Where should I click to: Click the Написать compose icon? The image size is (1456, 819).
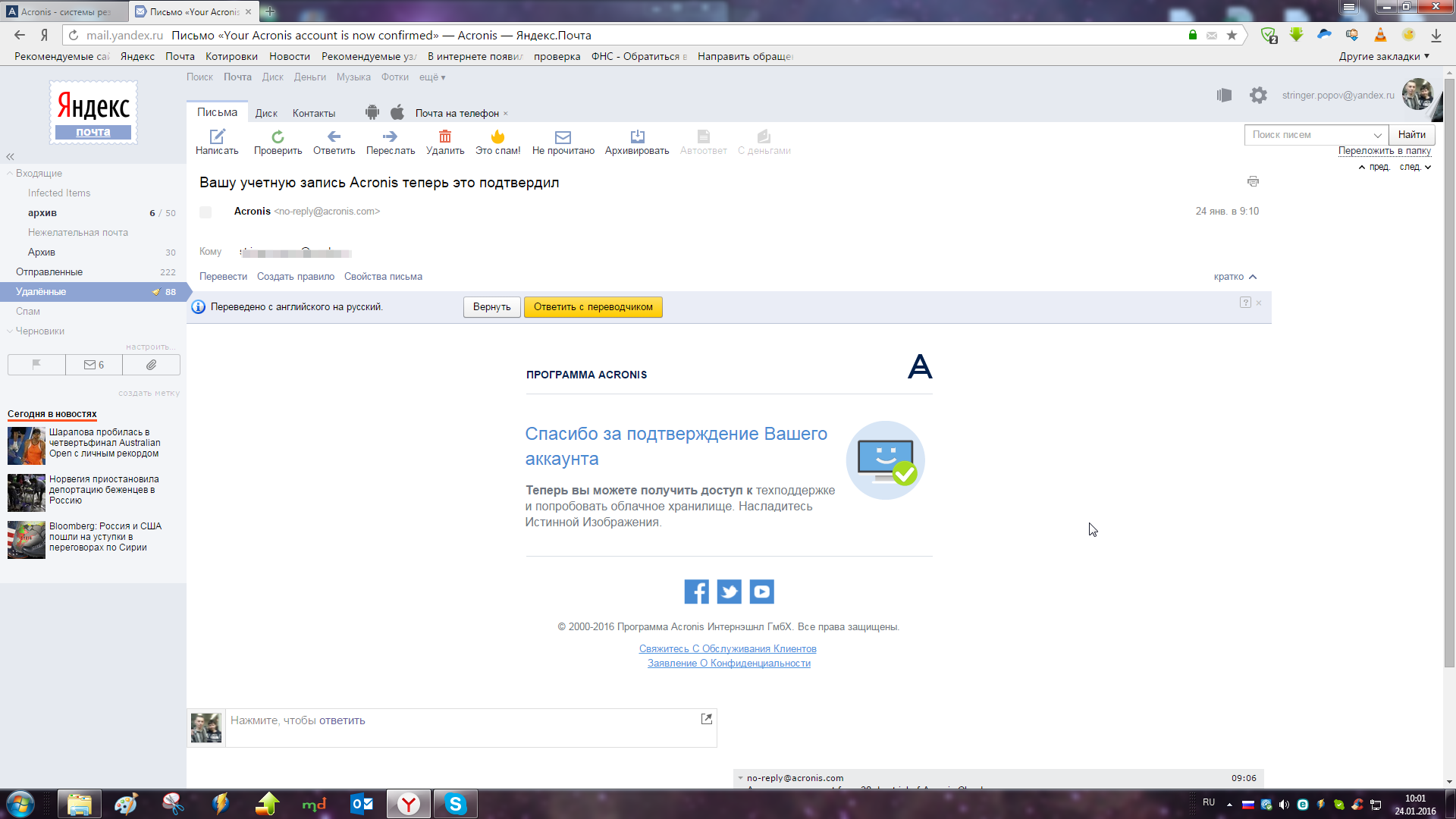(217, 136)
